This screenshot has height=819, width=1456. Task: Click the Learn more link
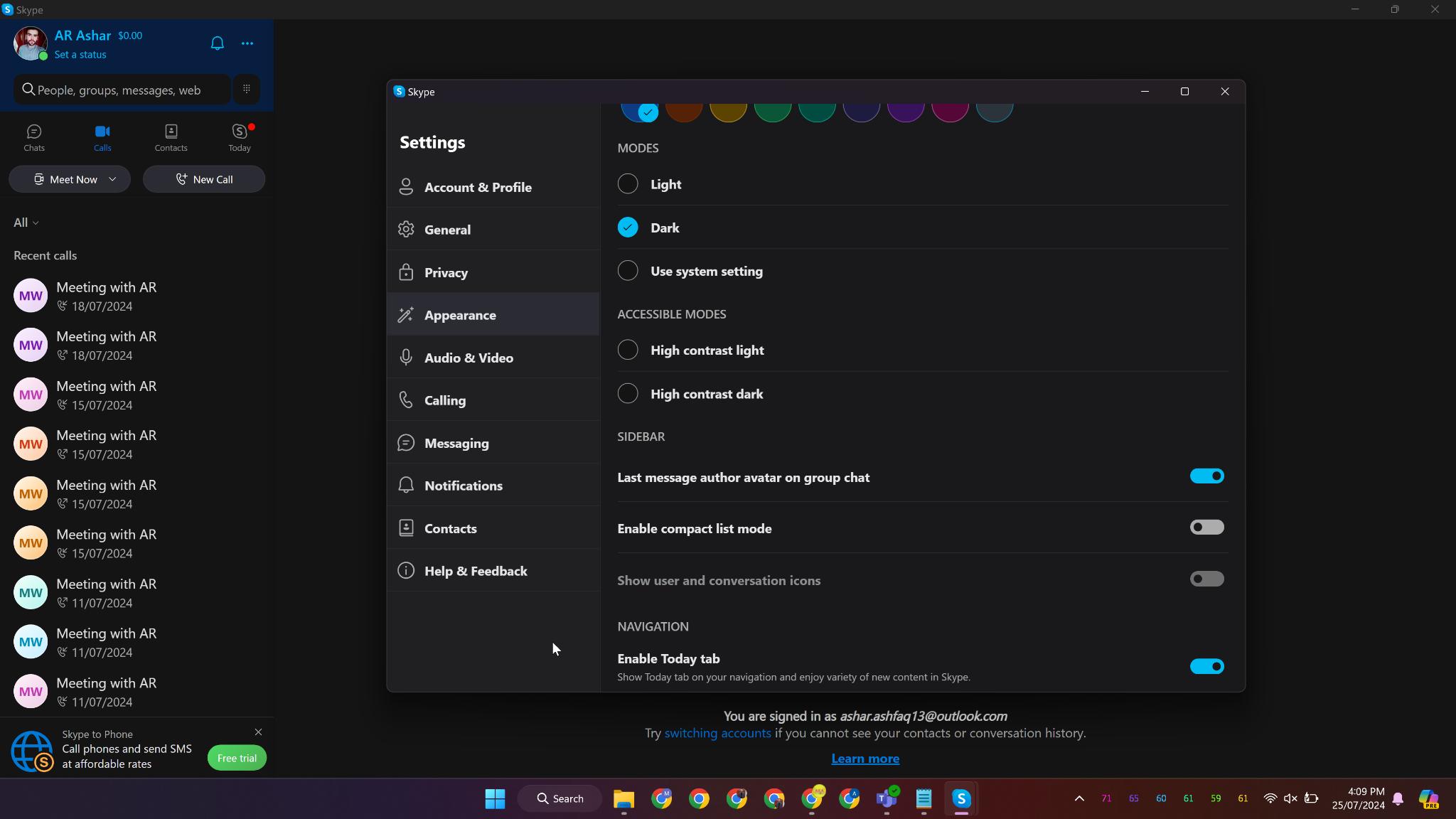pos(865,759)
